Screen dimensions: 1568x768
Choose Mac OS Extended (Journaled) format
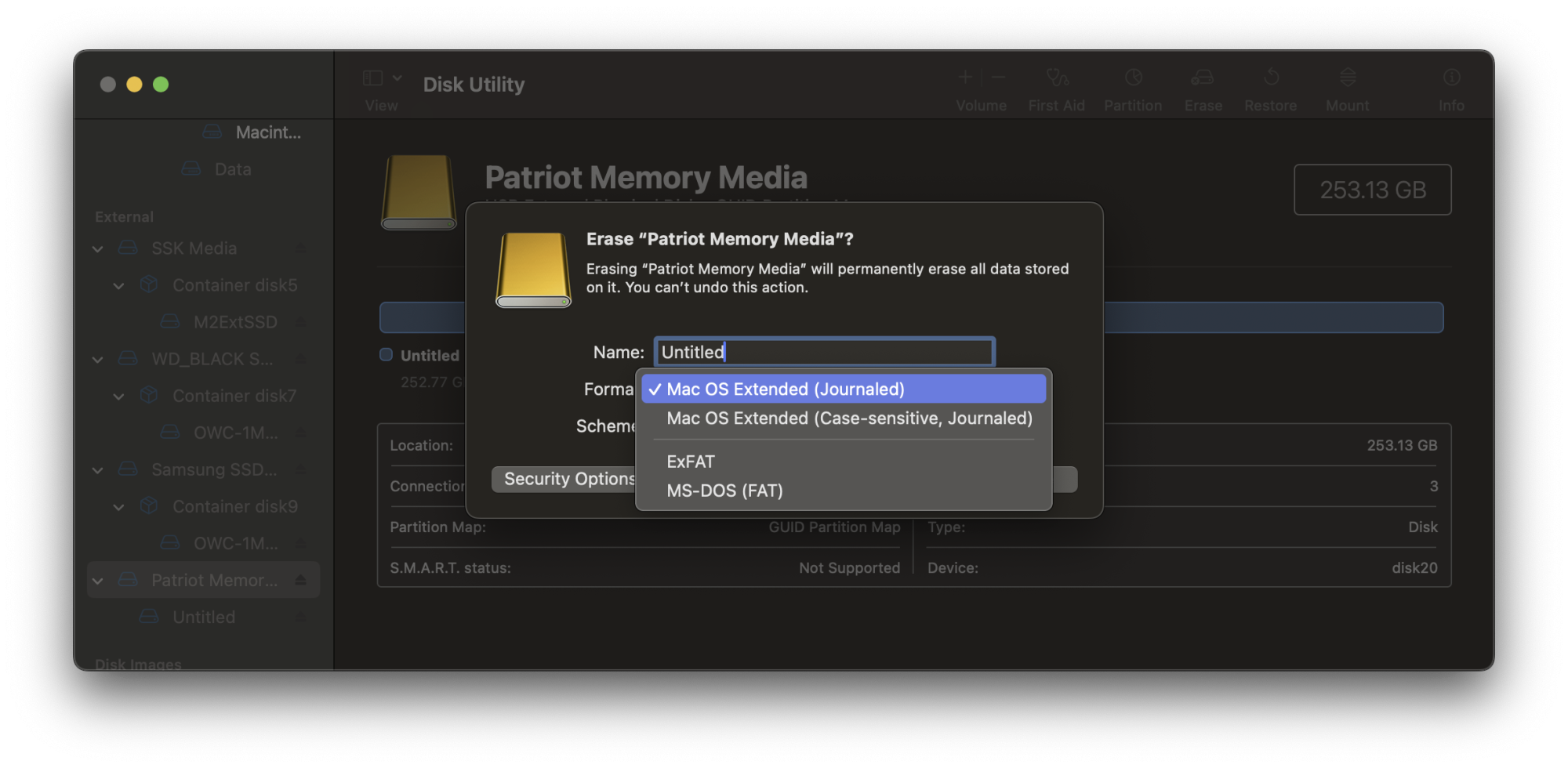844,389
